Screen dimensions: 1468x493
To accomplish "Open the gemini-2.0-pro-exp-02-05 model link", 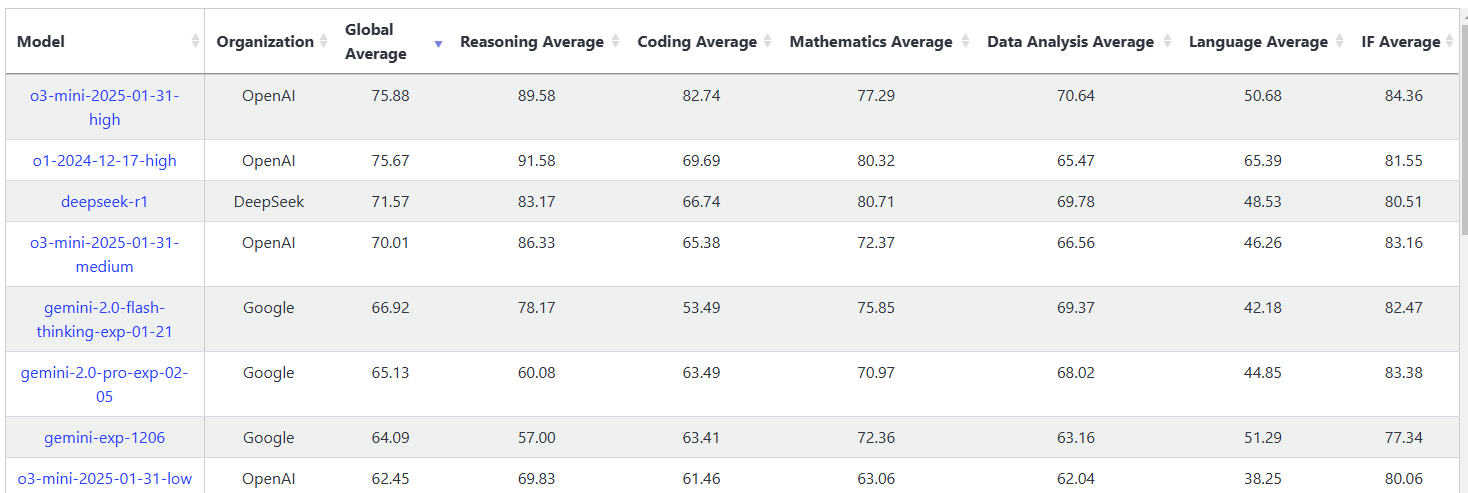I will (104, 384).
